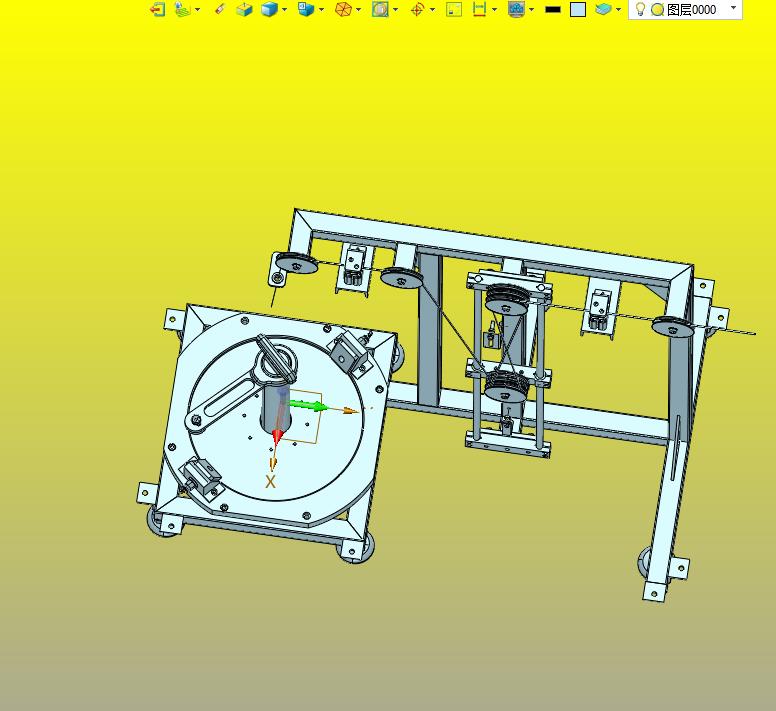This screenshot has width=776, height=711.
Task: Click the green arrow on the move handle
Action: [308, 406]
